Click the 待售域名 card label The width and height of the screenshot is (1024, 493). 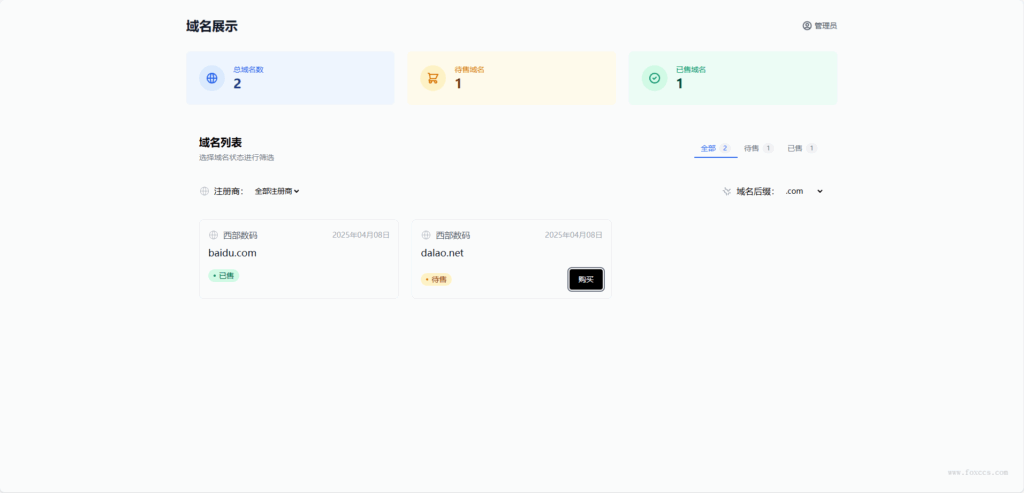[x=470, y=69]
